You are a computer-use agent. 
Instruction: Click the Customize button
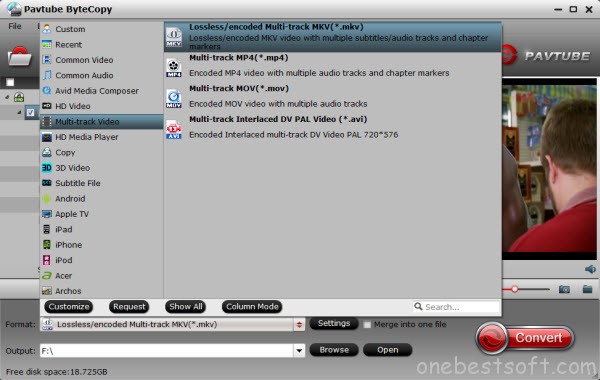[69, 307]
